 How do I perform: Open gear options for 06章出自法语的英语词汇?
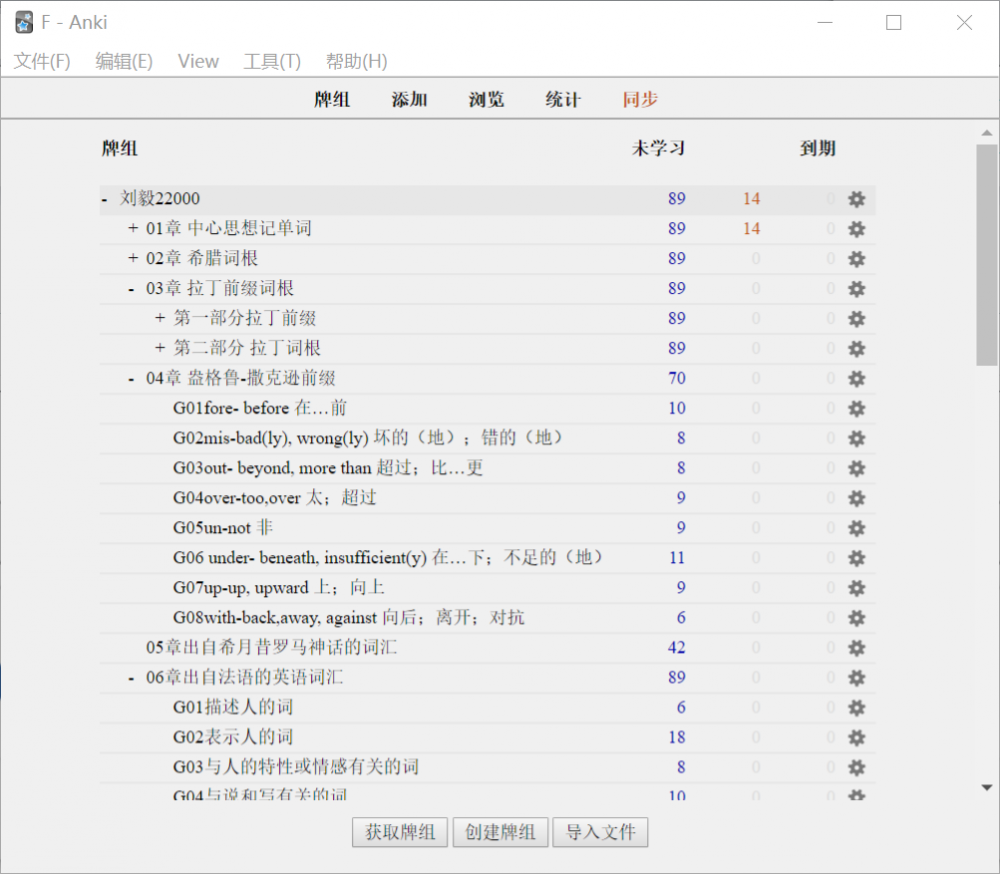click(x=857, y=678)
